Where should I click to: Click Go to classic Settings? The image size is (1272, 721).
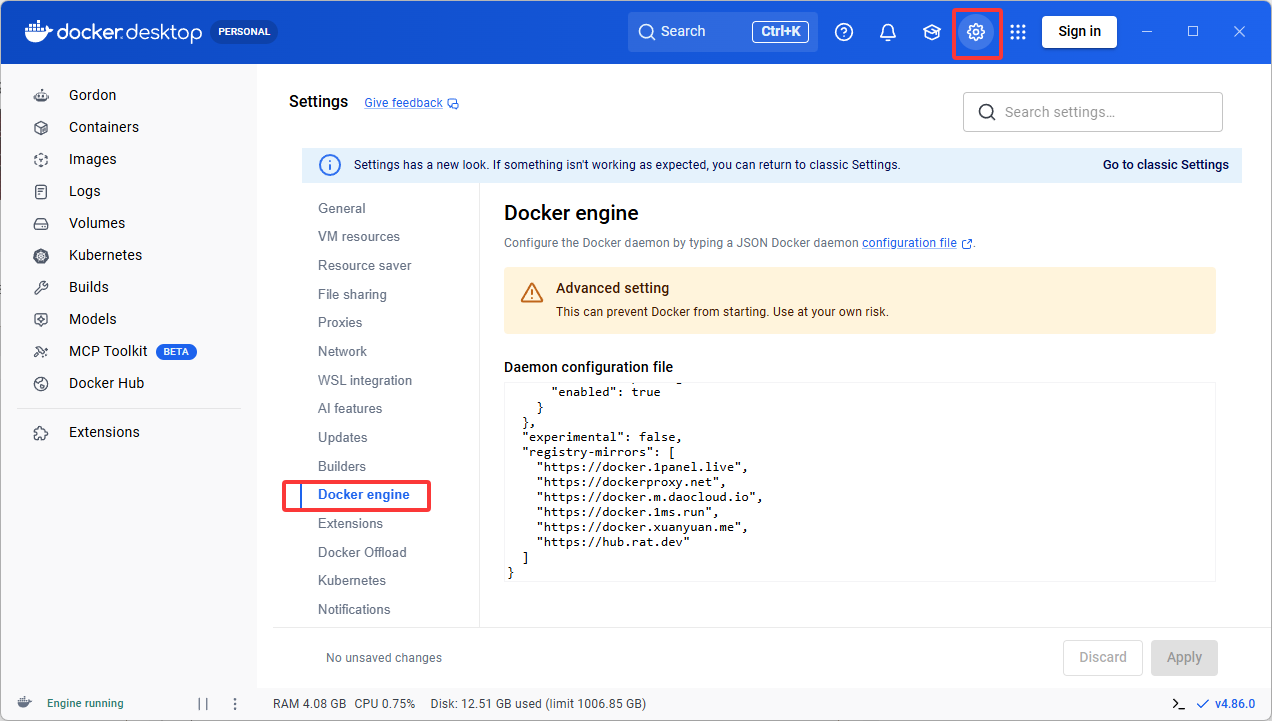click(1166, 165)
